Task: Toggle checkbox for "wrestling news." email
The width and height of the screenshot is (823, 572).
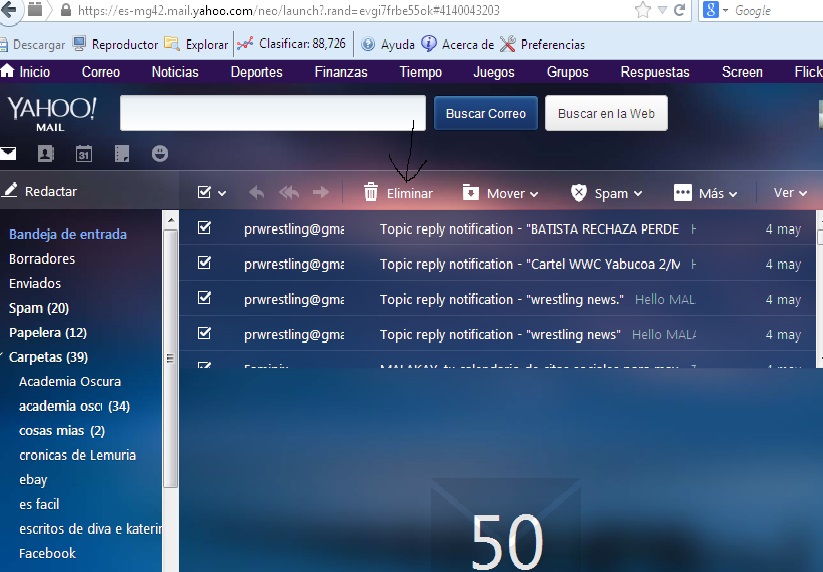Action: (x=205, y=298)
